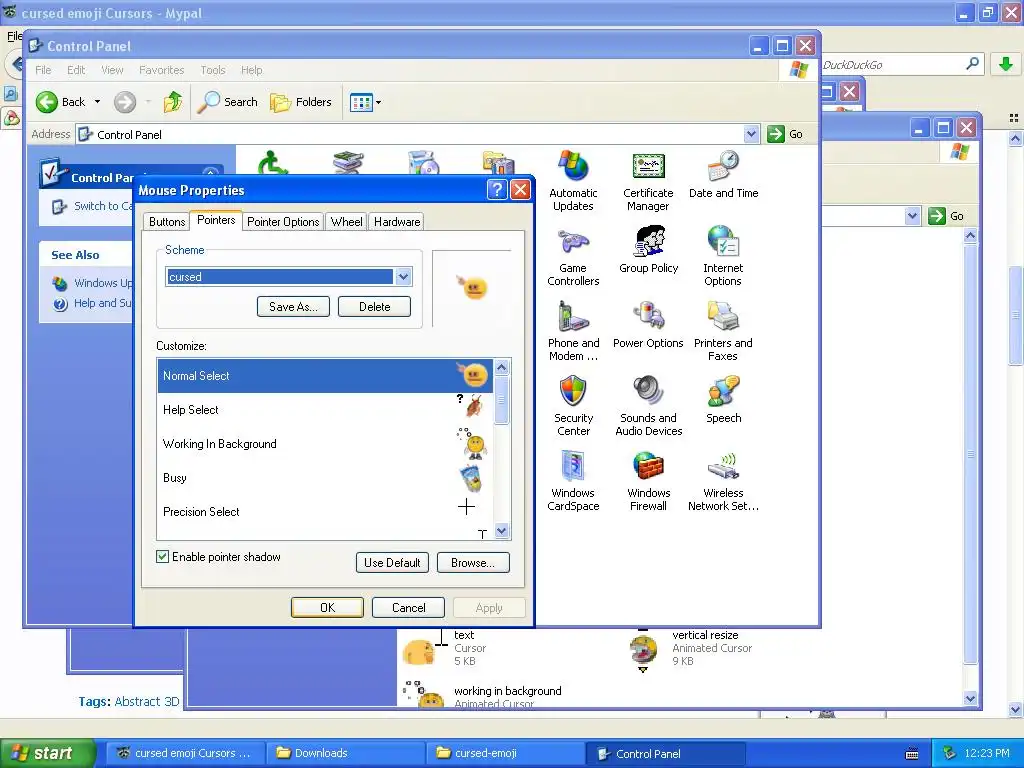Screen dimensions: 1024x768
Task: Click the Browse... button
Action: [473, 562]
